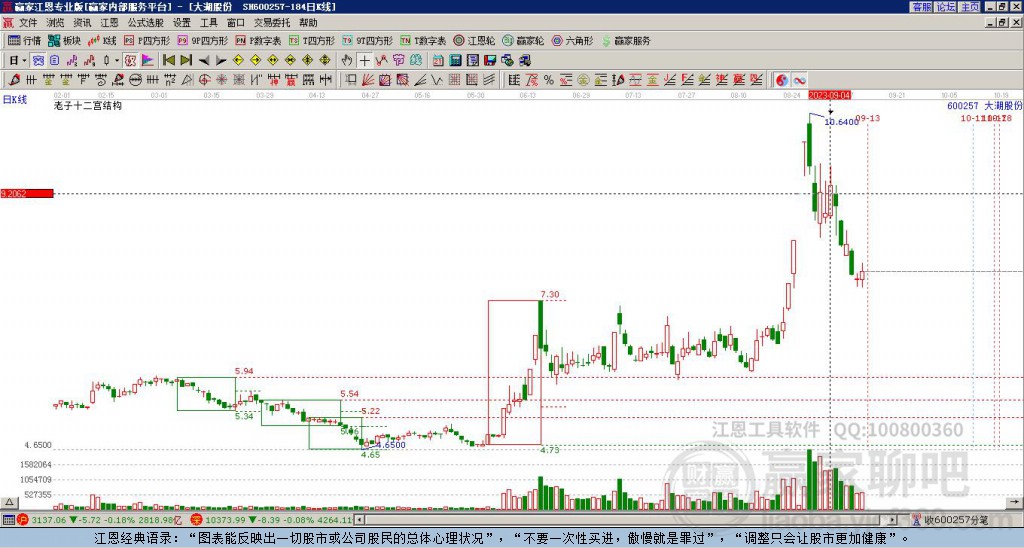
Task: Open the 帮助 menu
Action: [x=308, y=23]
